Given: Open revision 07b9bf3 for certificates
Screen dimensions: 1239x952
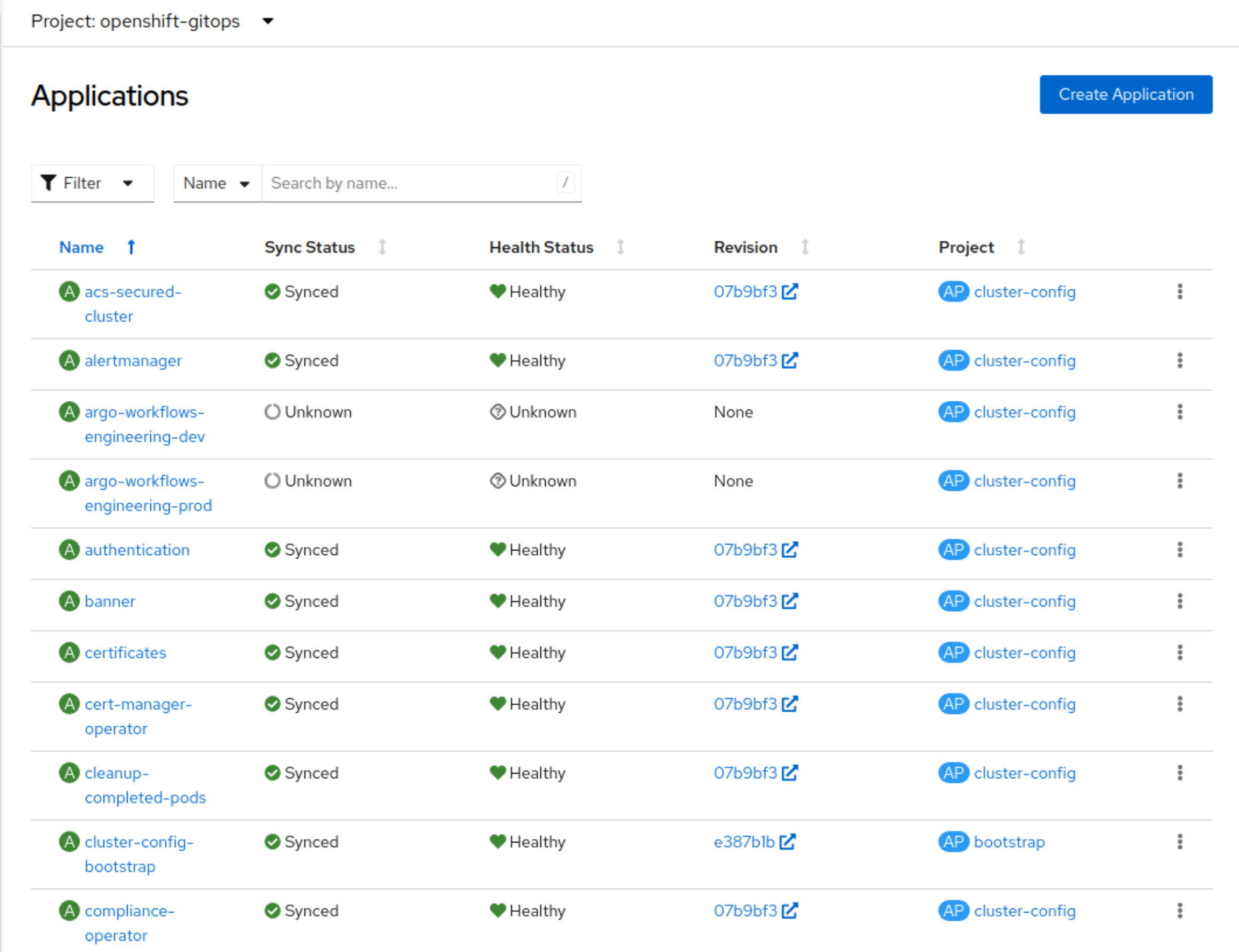Looking at the screenshot, I should click(x=745, y=653).
